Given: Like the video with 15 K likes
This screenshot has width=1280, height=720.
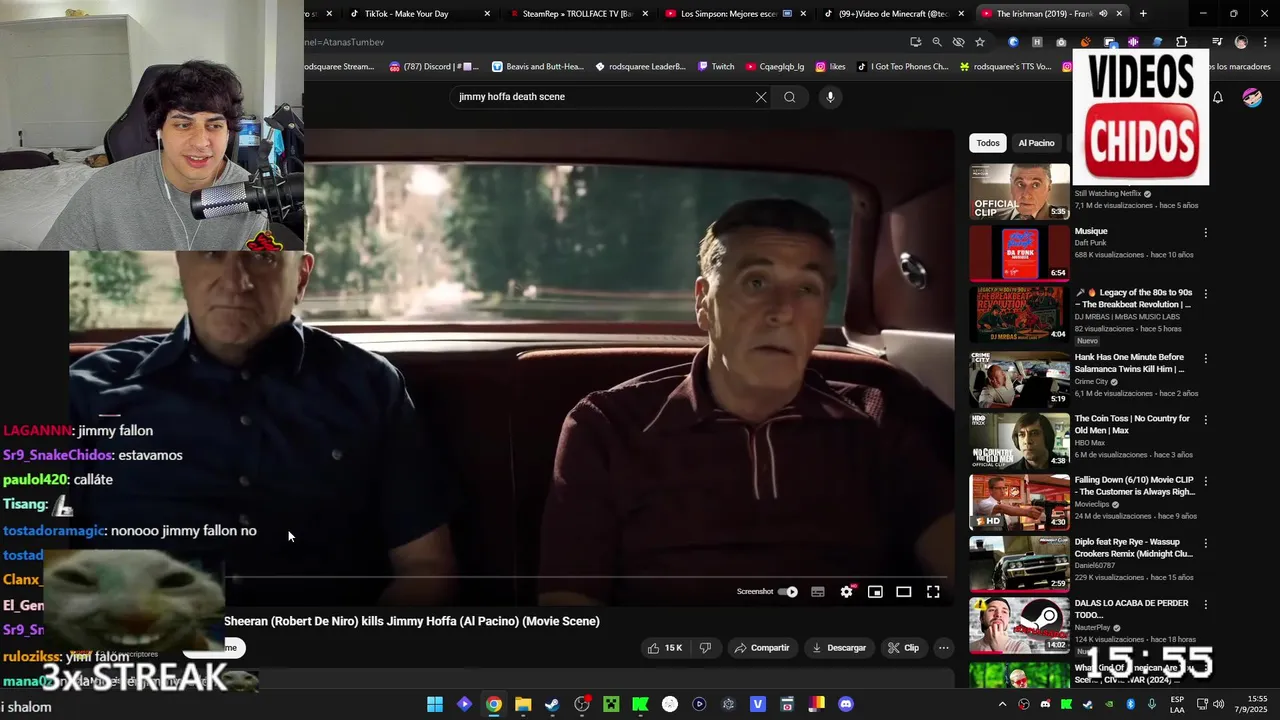Looking at the screenshot, I should pyautogui.click(x=664, y=648).
